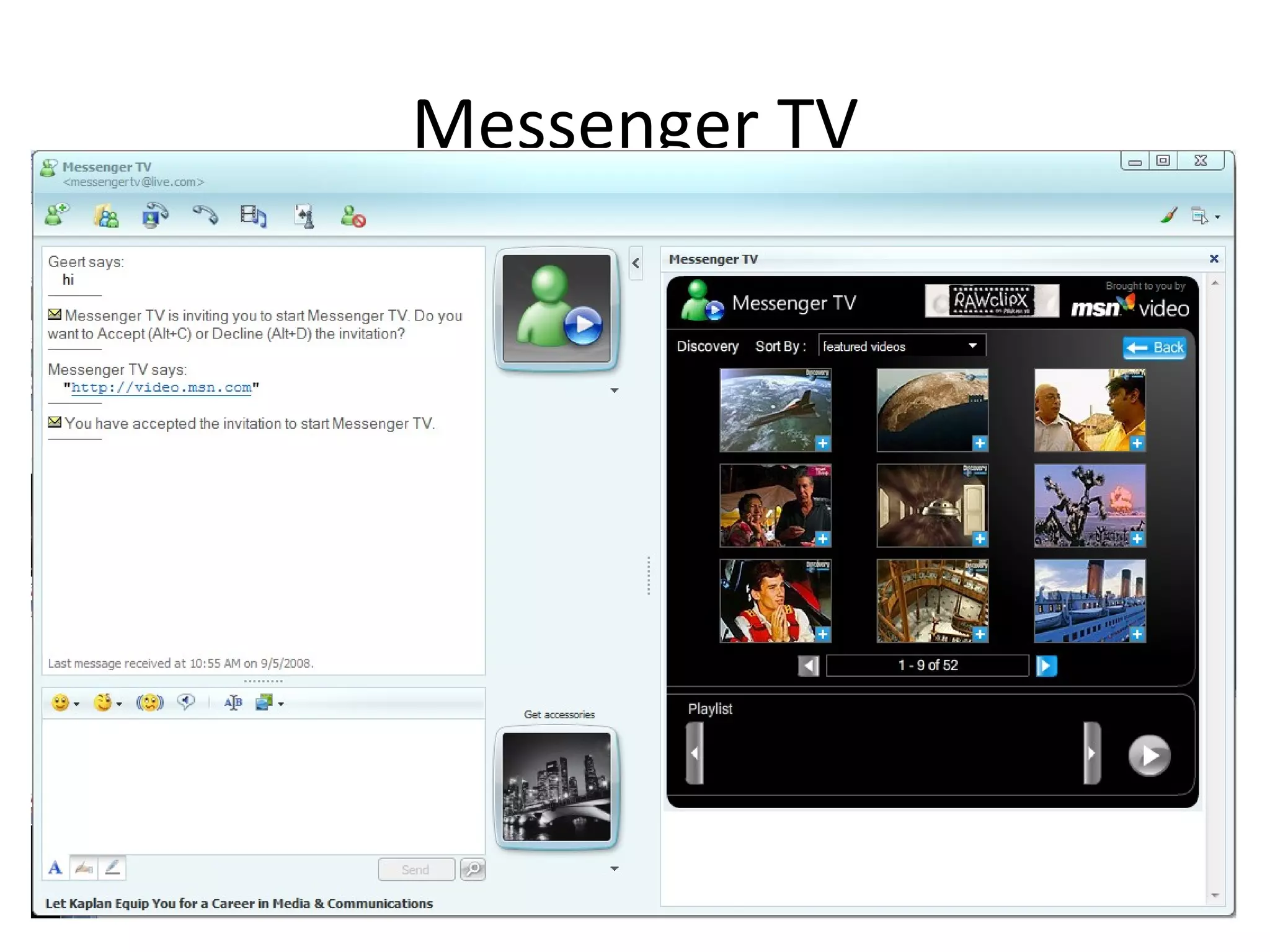Open the show menu dropdown icon
This screenshot has width=1270, height=952.
coord(1206,216)
